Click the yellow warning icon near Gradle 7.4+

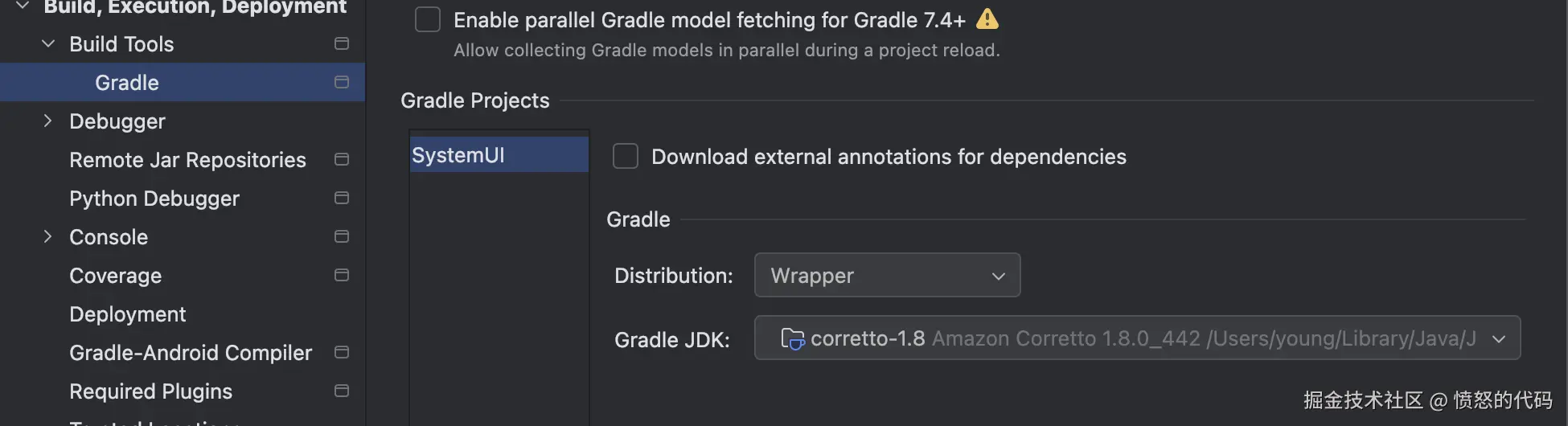987,18
